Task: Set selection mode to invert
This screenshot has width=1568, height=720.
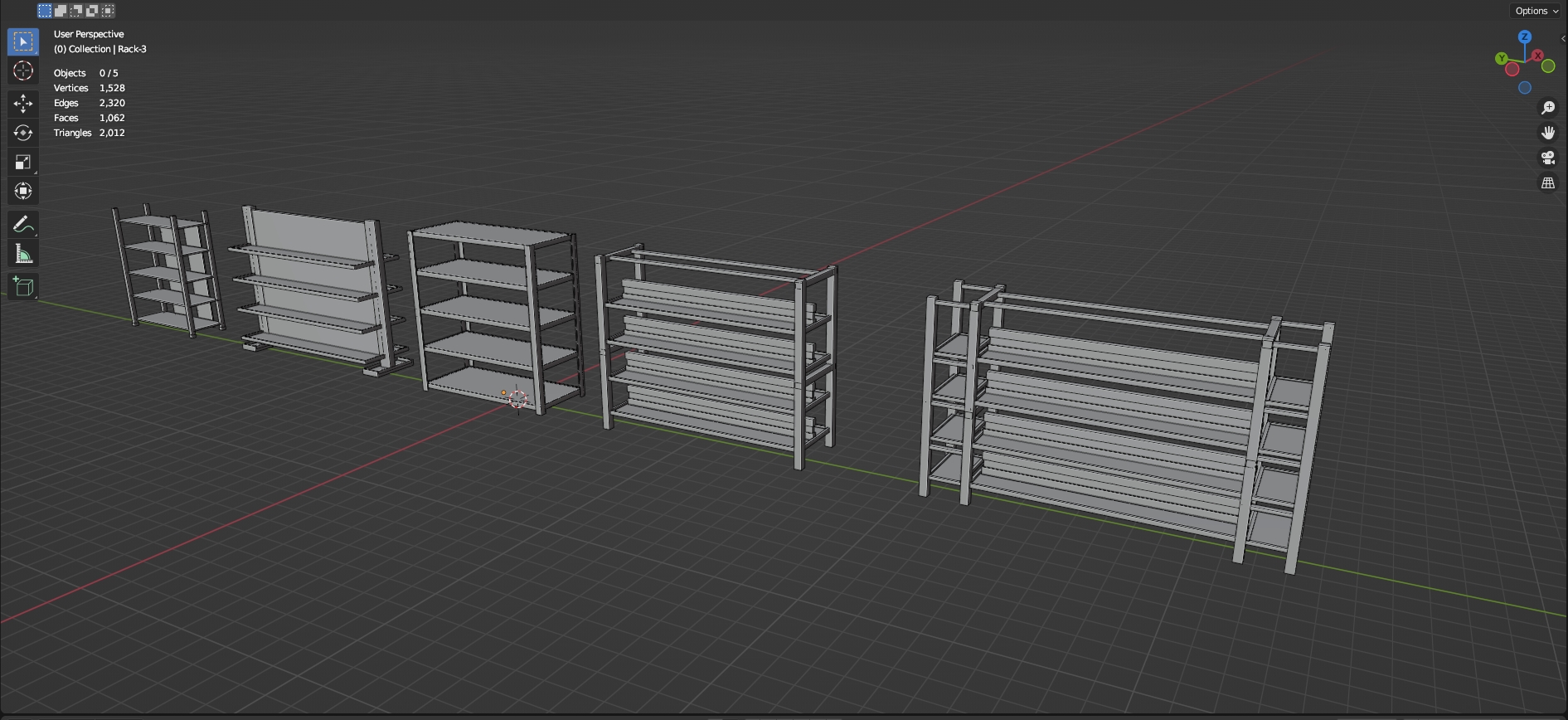Action: (x=92, y=11)
